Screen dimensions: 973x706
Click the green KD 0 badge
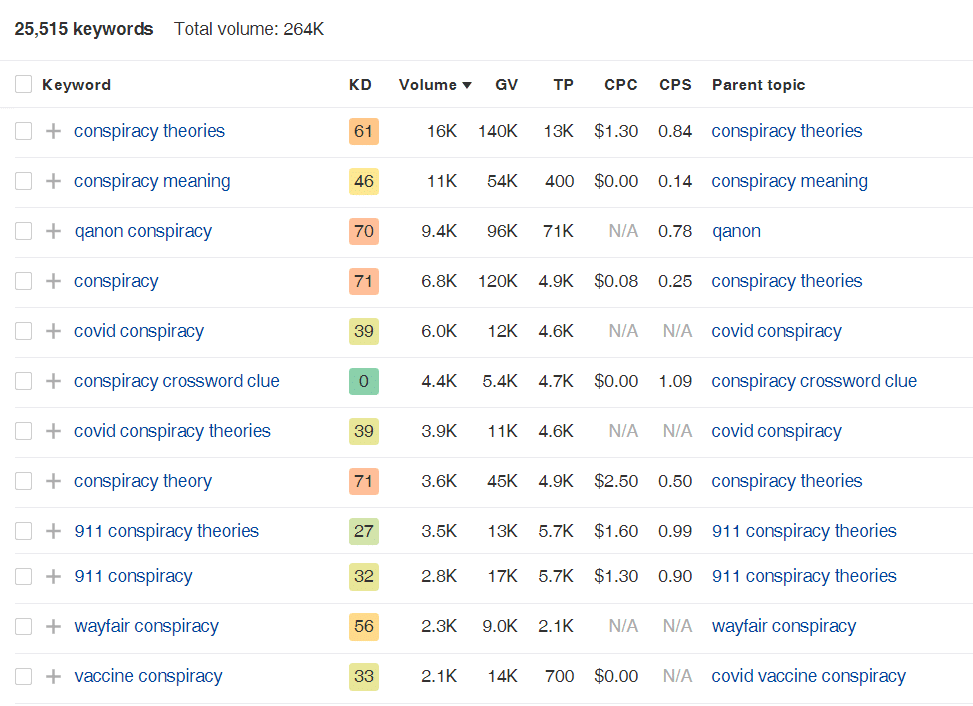tap(364, 381)
